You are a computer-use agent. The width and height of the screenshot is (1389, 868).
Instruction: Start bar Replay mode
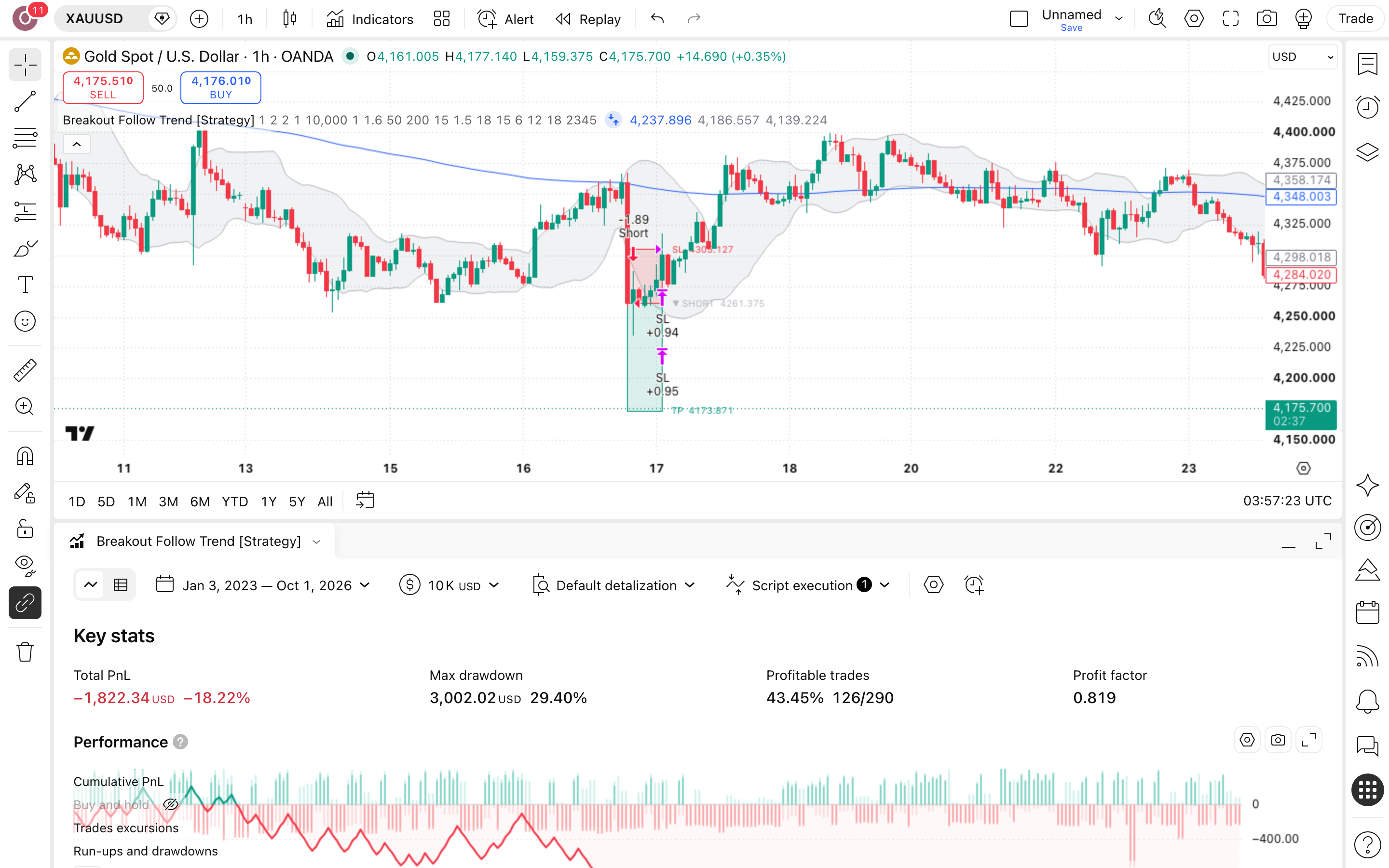tap(588, 19)
